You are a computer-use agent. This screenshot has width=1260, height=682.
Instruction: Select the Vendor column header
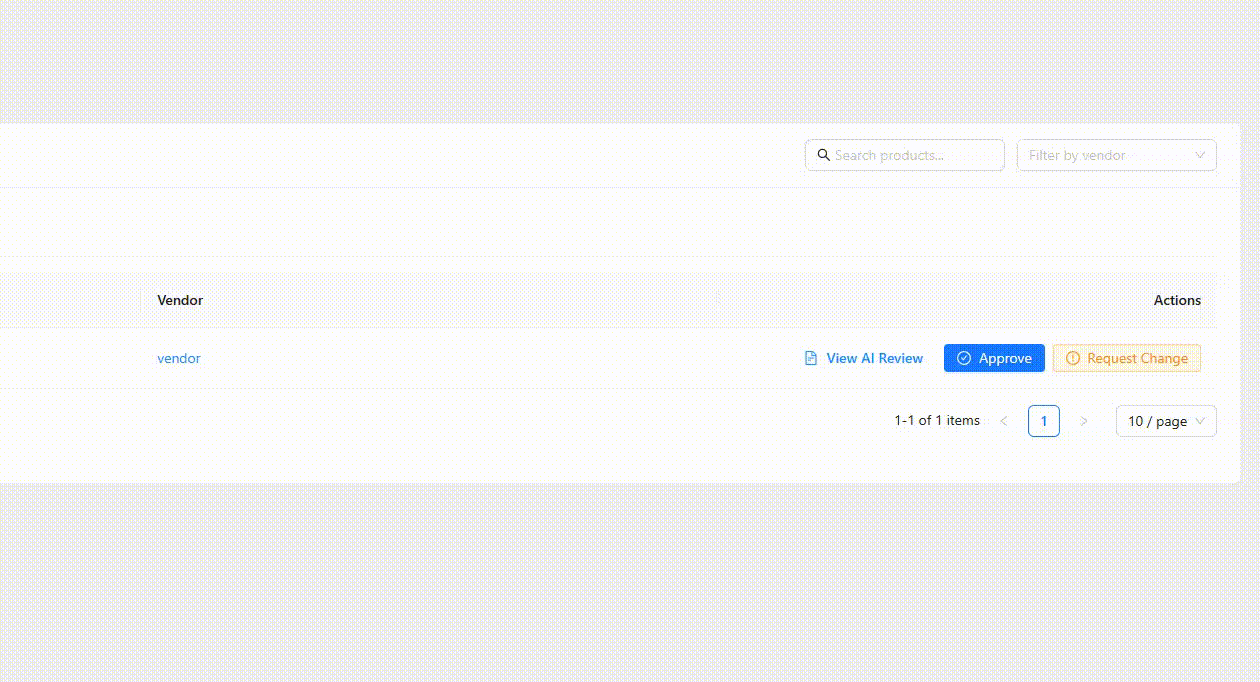coord(180,300)
